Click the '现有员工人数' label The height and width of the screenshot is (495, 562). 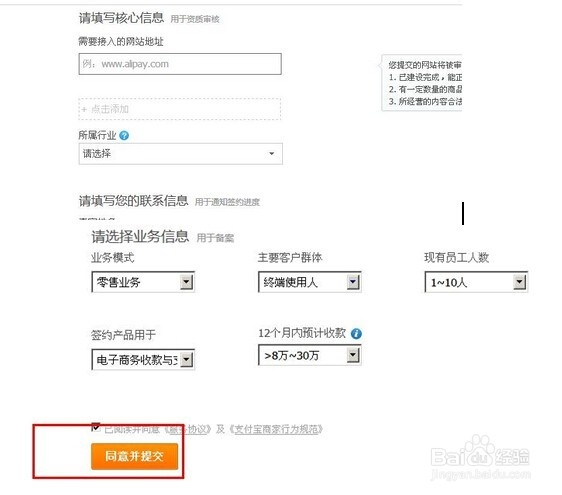457,257
